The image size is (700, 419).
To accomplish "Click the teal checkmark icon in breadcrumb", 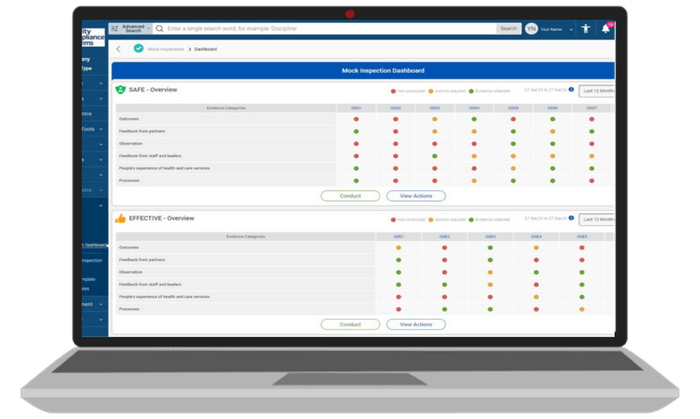I will [138, 48].
